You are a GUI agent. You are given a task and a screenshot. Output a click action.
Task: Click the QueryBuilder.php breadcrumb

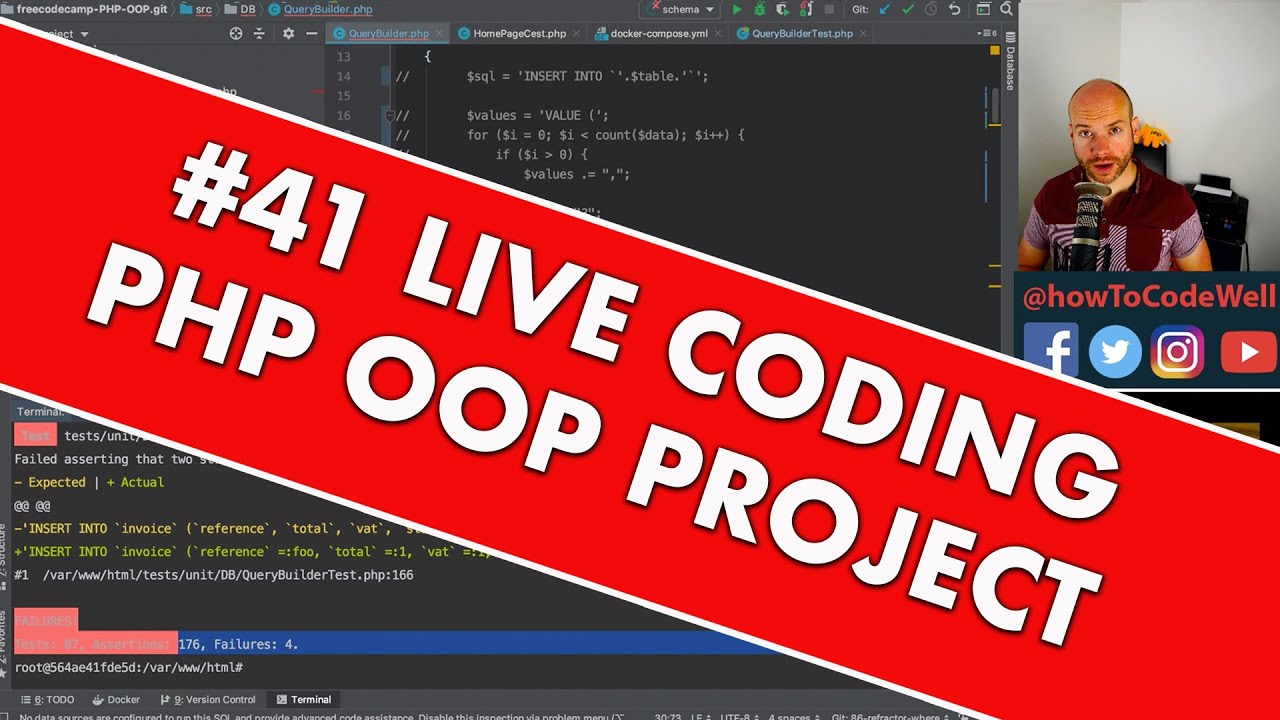click(x=320, y=9)
